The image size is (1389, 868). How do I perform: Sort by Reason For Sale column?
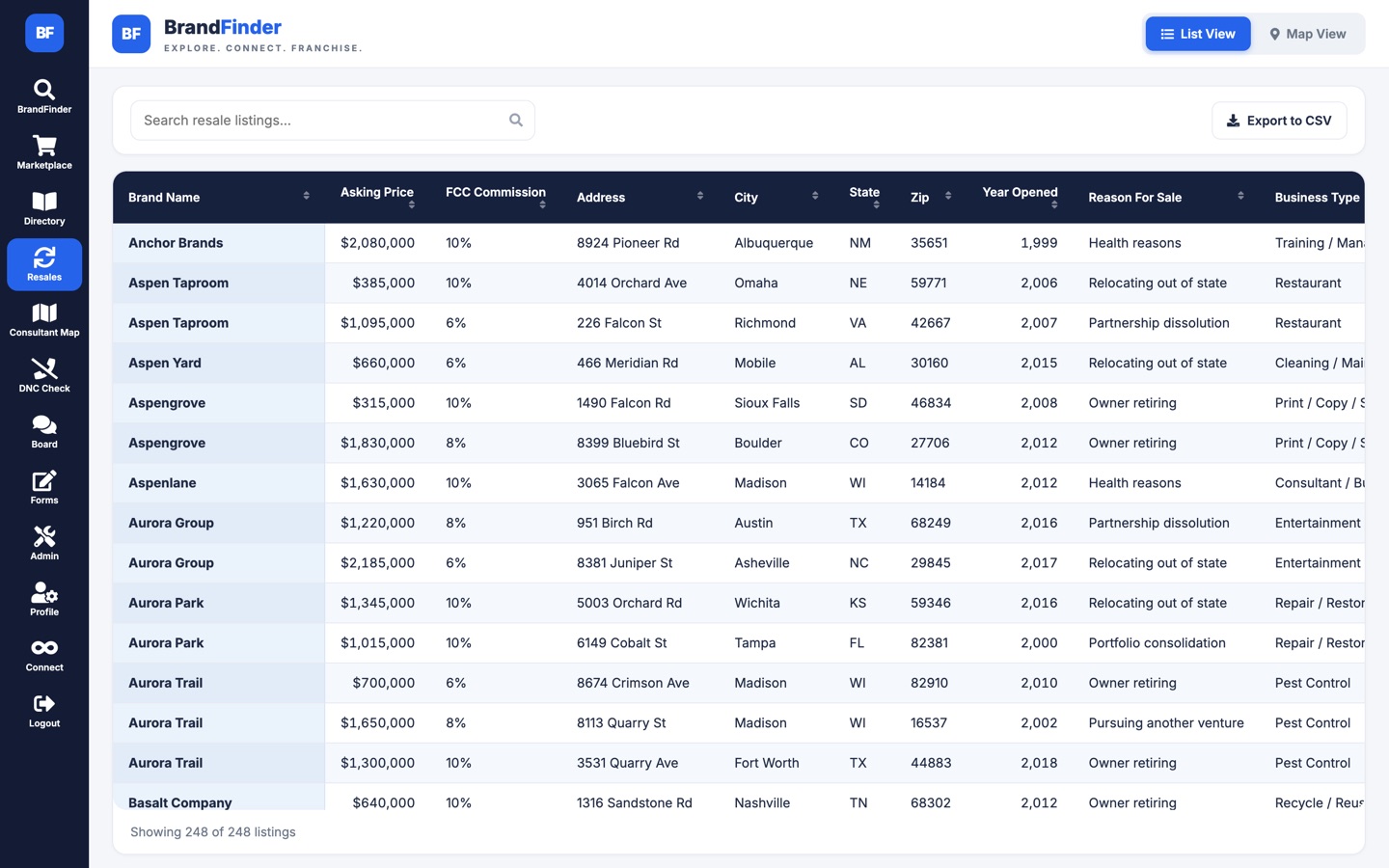(x=1166, y=198)
